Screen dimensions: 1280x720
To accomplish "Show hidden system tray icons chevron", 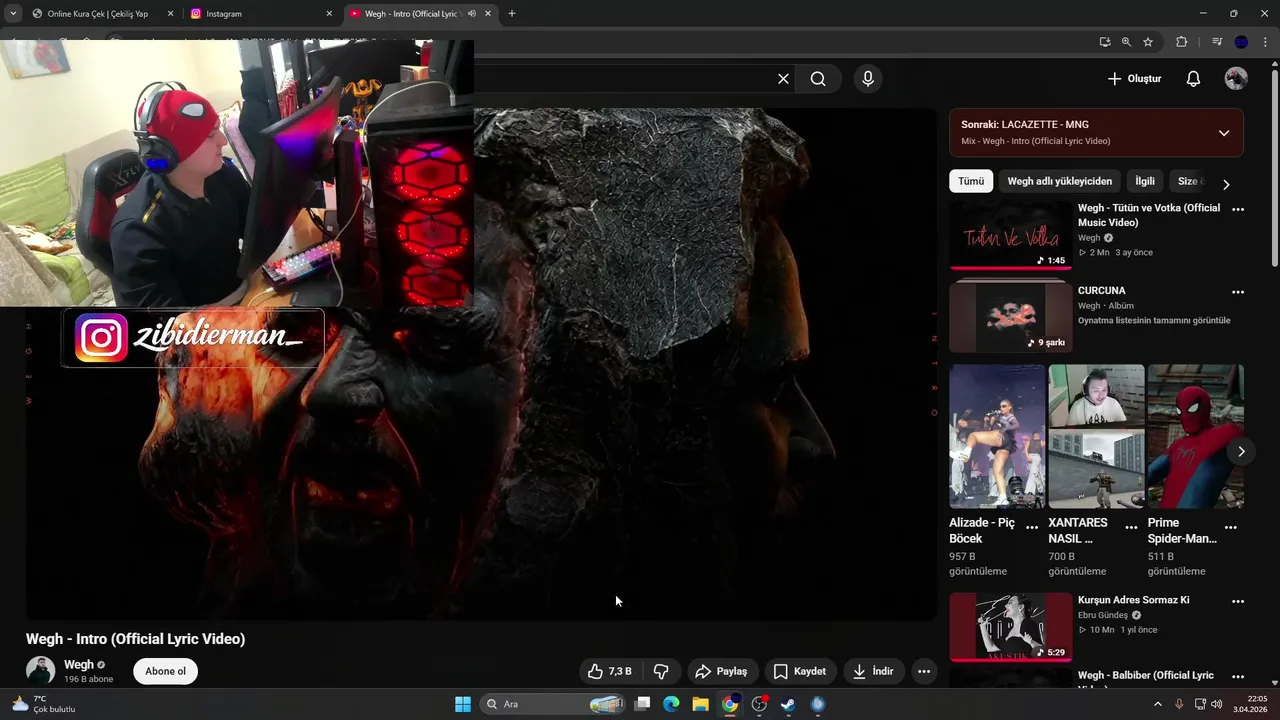I will (x=1158, y=704).
